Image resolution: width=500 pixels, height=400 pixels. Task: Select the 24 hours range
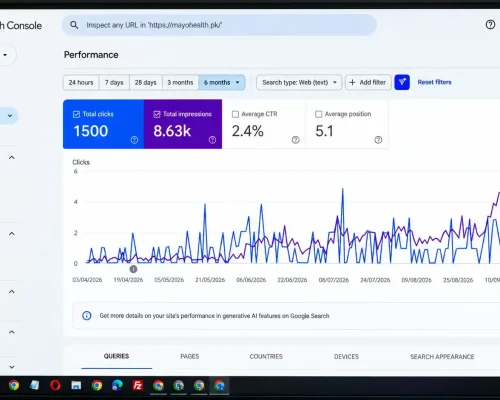tap(81, 82)
